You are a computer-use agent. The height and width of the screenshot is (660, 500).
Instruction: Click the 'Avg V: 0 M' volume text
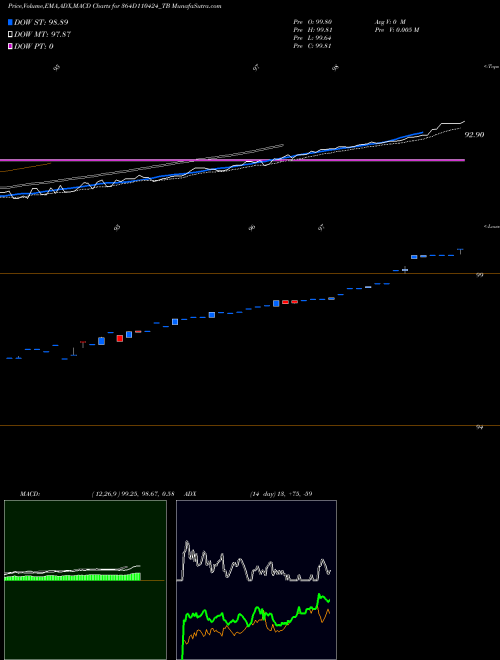390,21
